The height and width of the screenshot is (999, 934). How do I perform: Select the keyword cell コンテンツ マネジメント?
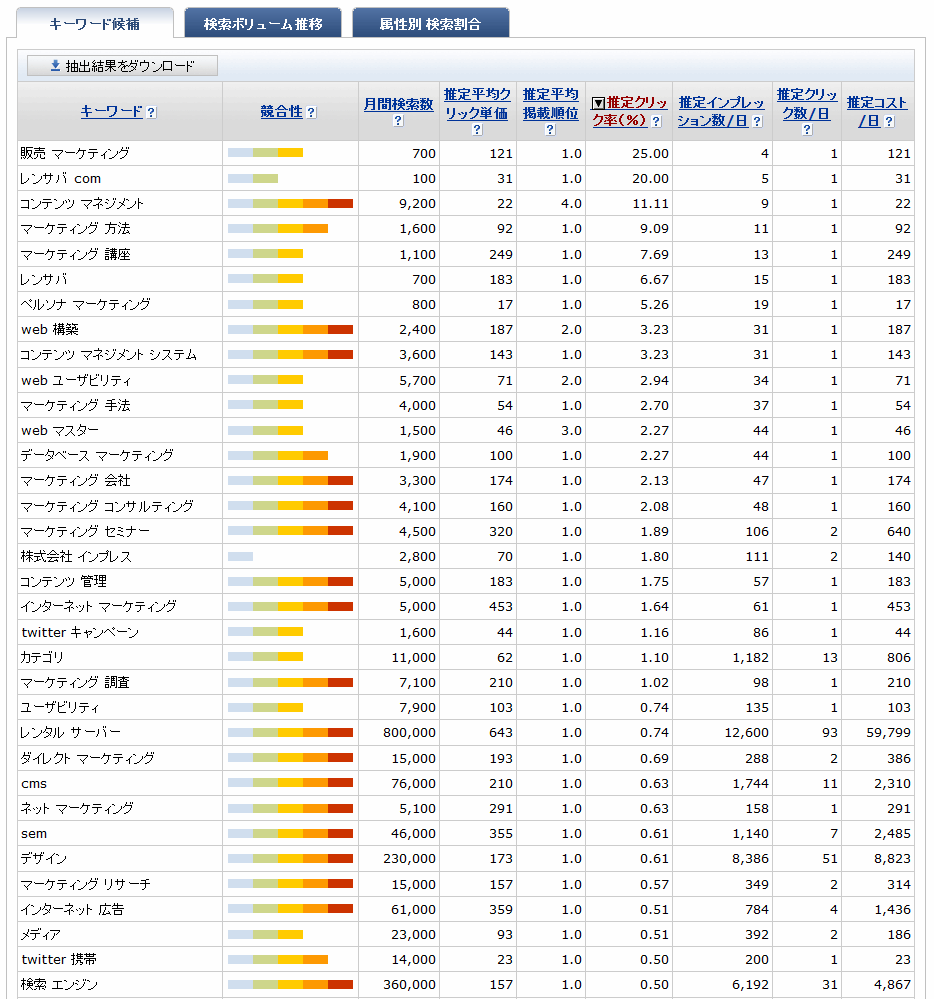83,204
